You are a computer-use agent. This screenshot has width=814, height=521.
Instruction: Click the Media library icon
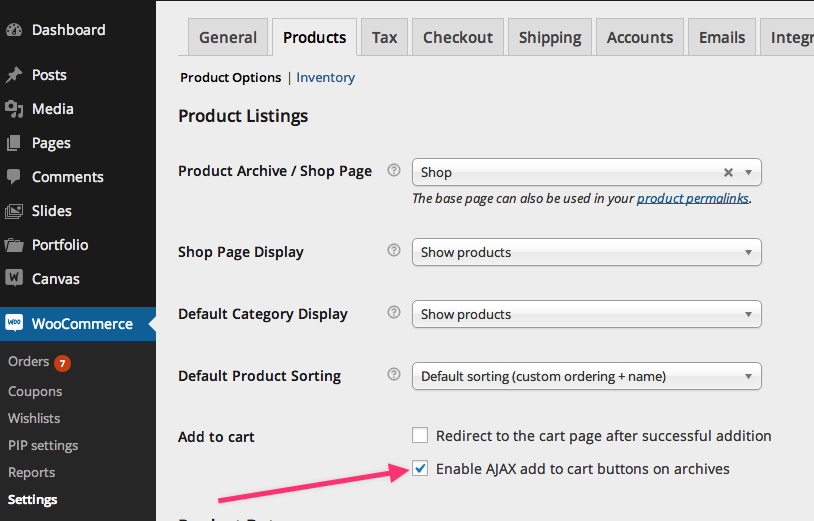click(14, 109)
